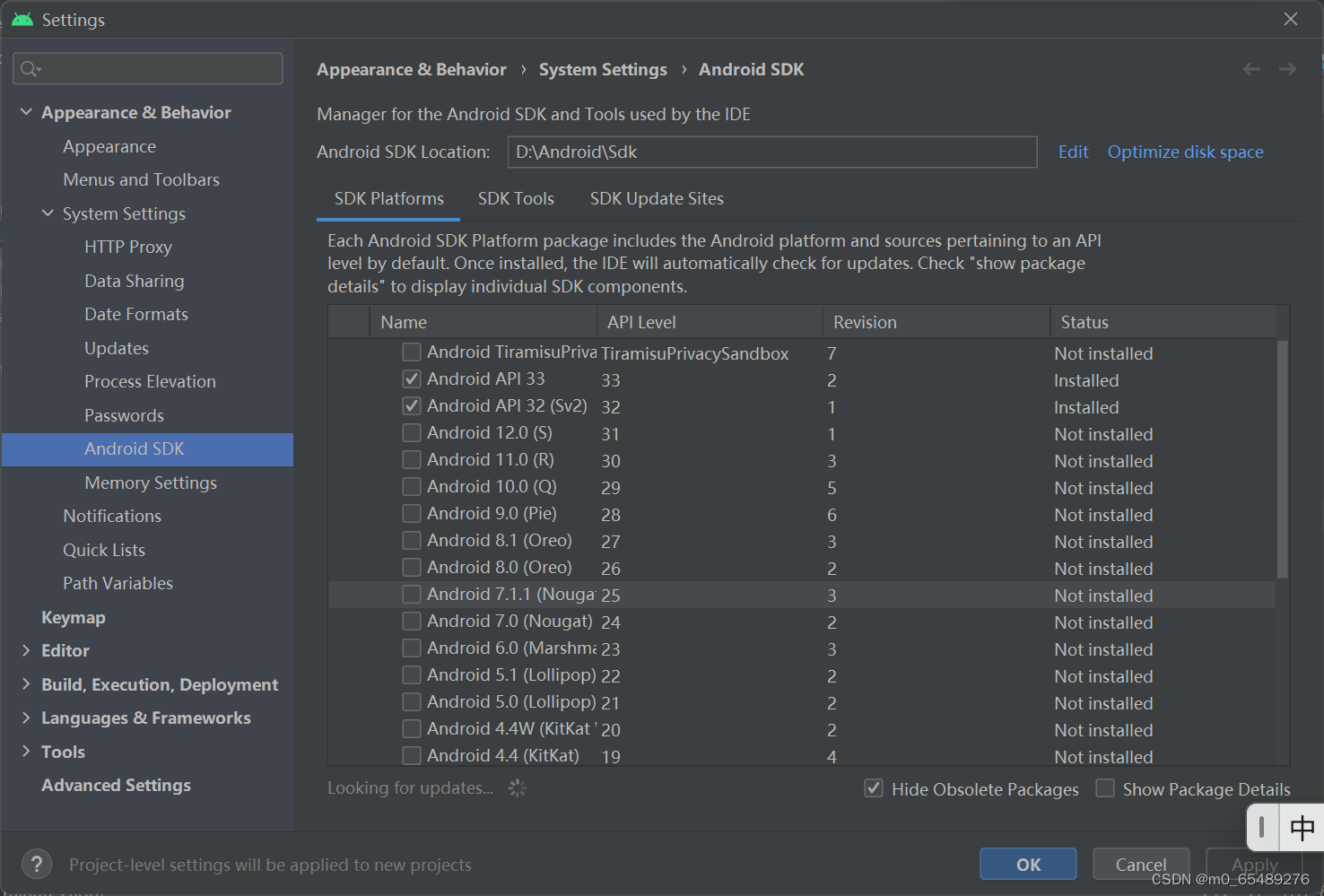Sort table by Revision column header

(936, 322)
